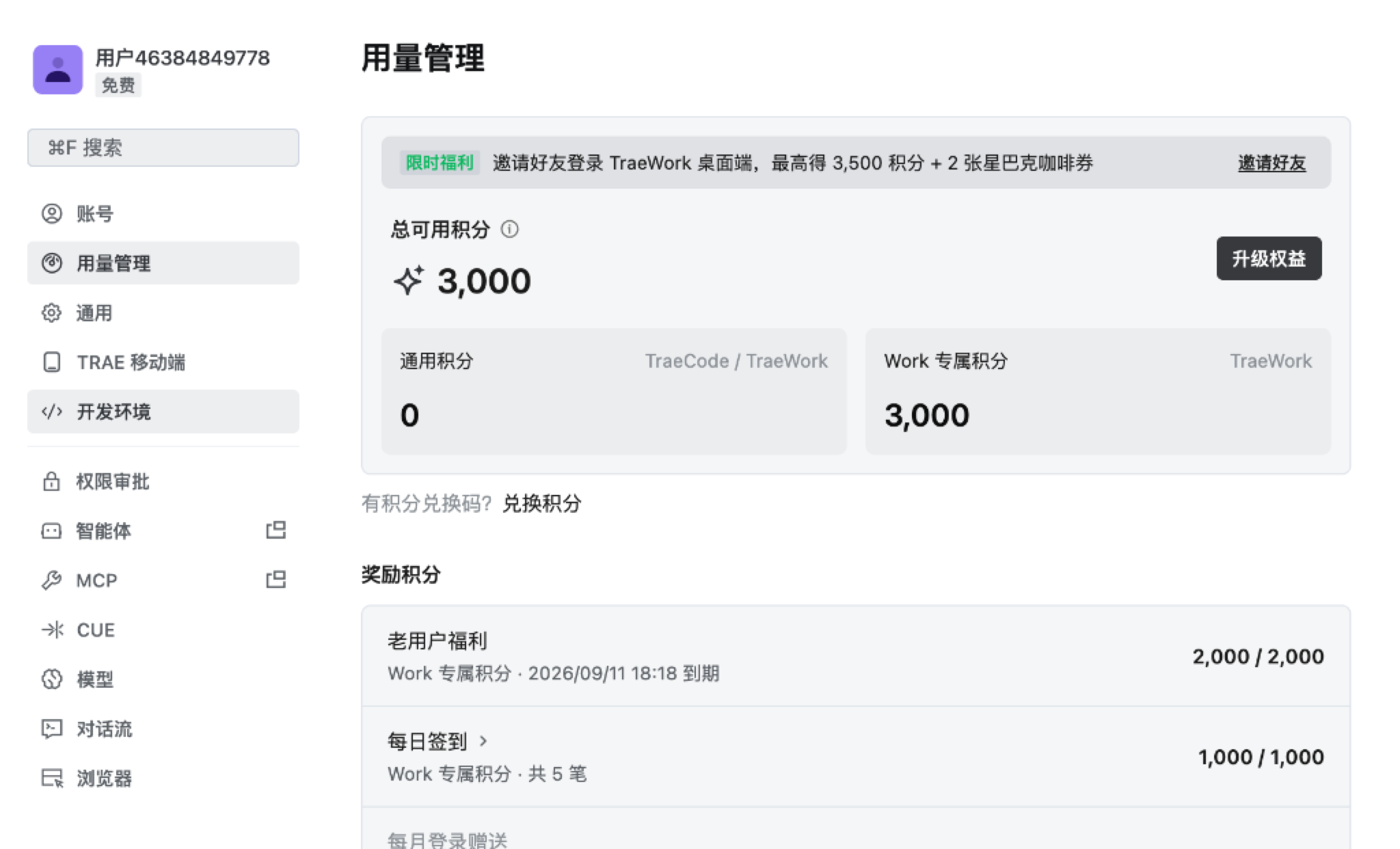Click the 奖励积分 heading

[x=401, y=574]
